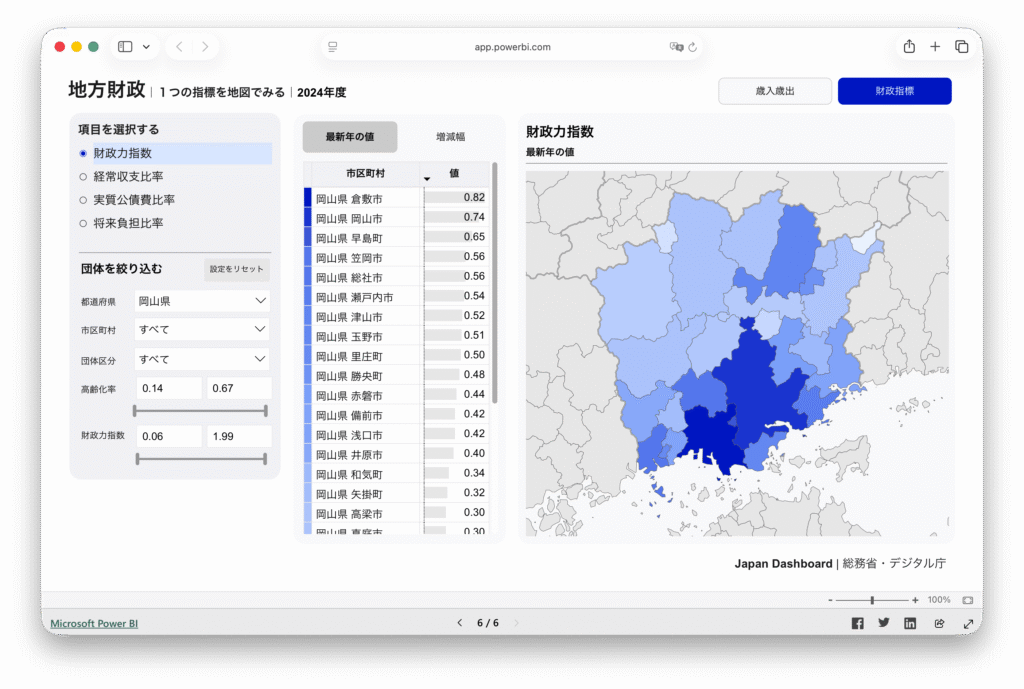This screenshot has height=689, width=1024.
Task: Click the fit to page icon
Action: click(x=968, y=600)
